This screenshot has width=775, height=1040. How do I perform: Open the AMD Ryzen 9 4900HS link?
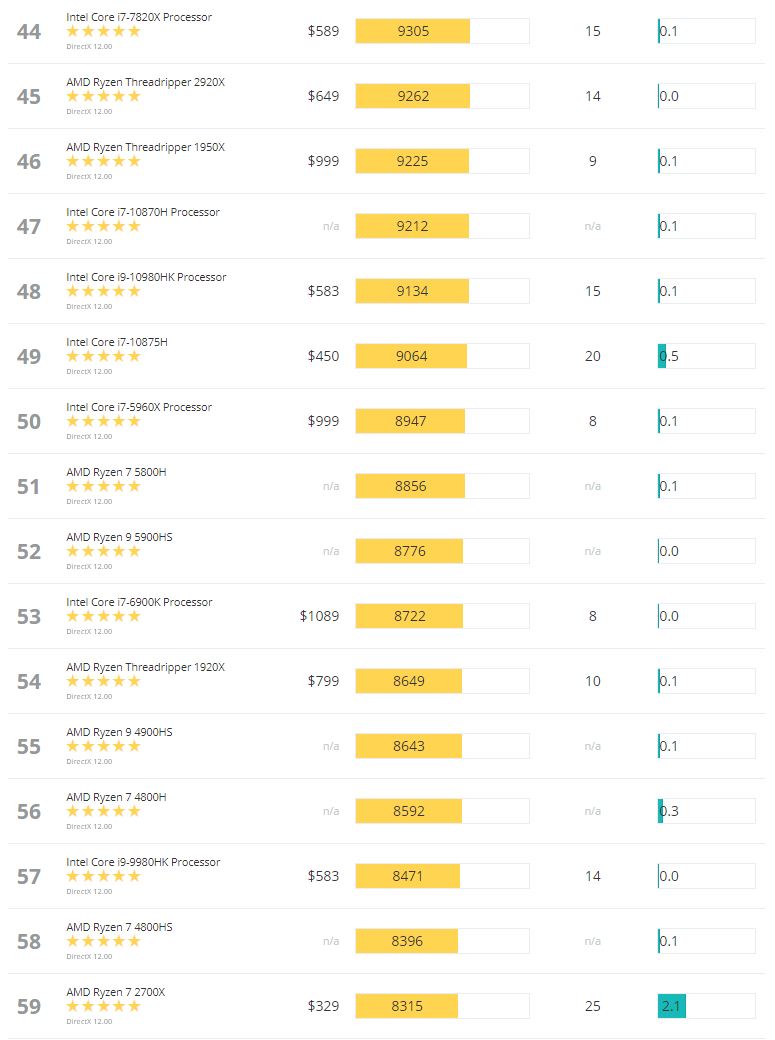click(119, 732)
